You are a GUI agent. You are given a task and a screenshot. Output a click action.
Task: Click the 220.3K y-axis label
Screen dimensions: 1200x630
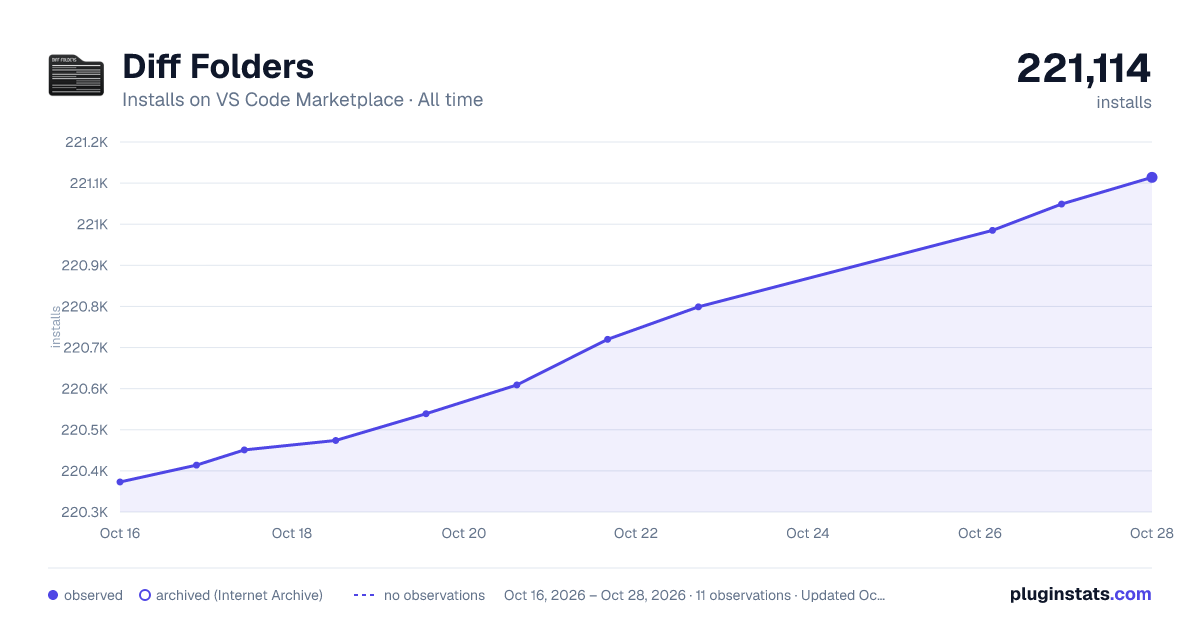pyautogui.click(x=85, y=512)
